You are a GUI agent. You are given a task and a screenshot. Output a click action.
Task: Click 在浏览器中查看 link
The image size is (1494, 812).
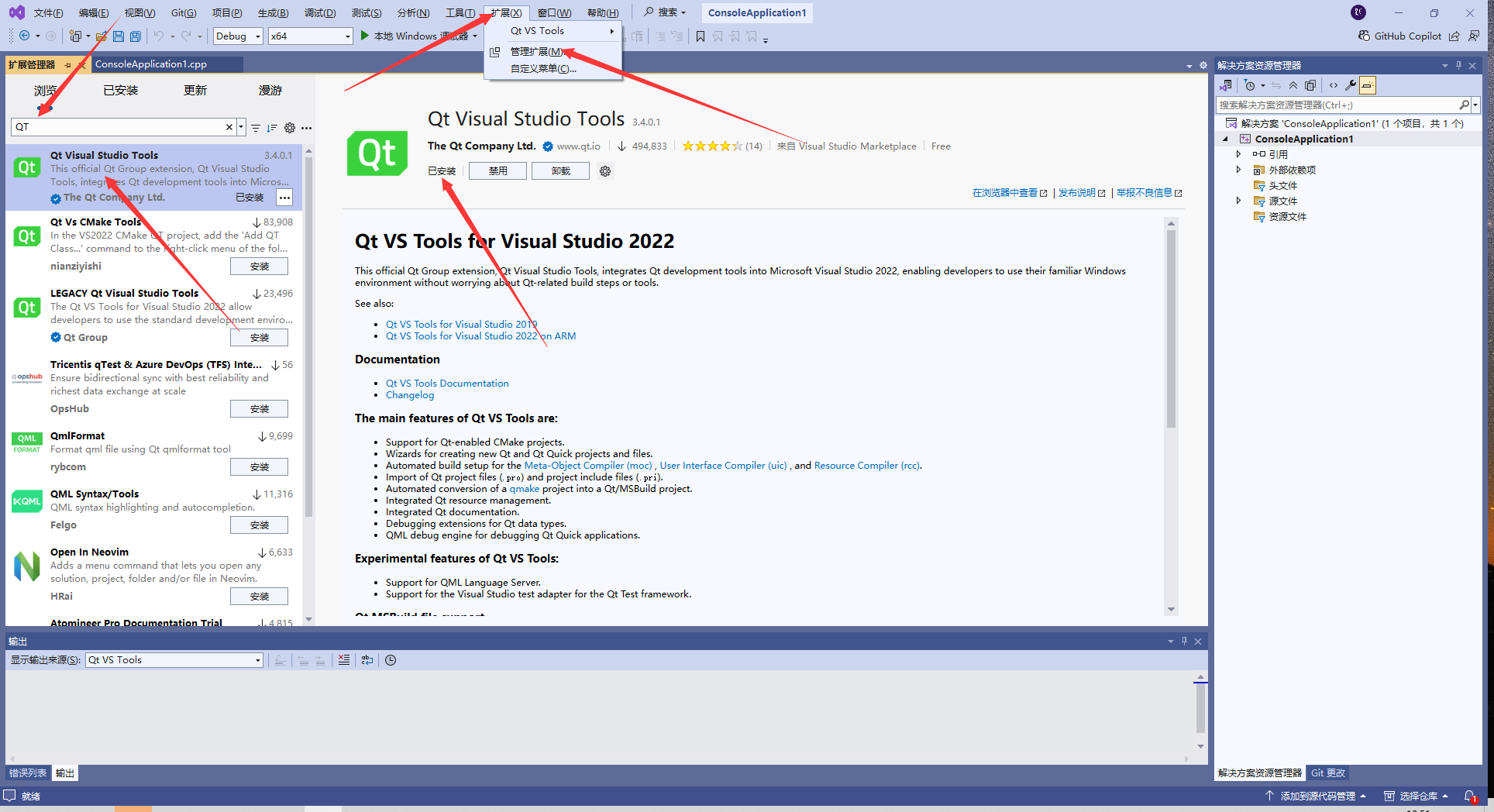pos(1010,193)
